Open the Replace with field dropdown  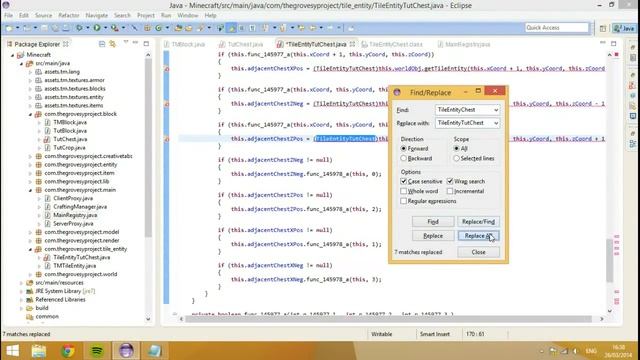(496, 123)
